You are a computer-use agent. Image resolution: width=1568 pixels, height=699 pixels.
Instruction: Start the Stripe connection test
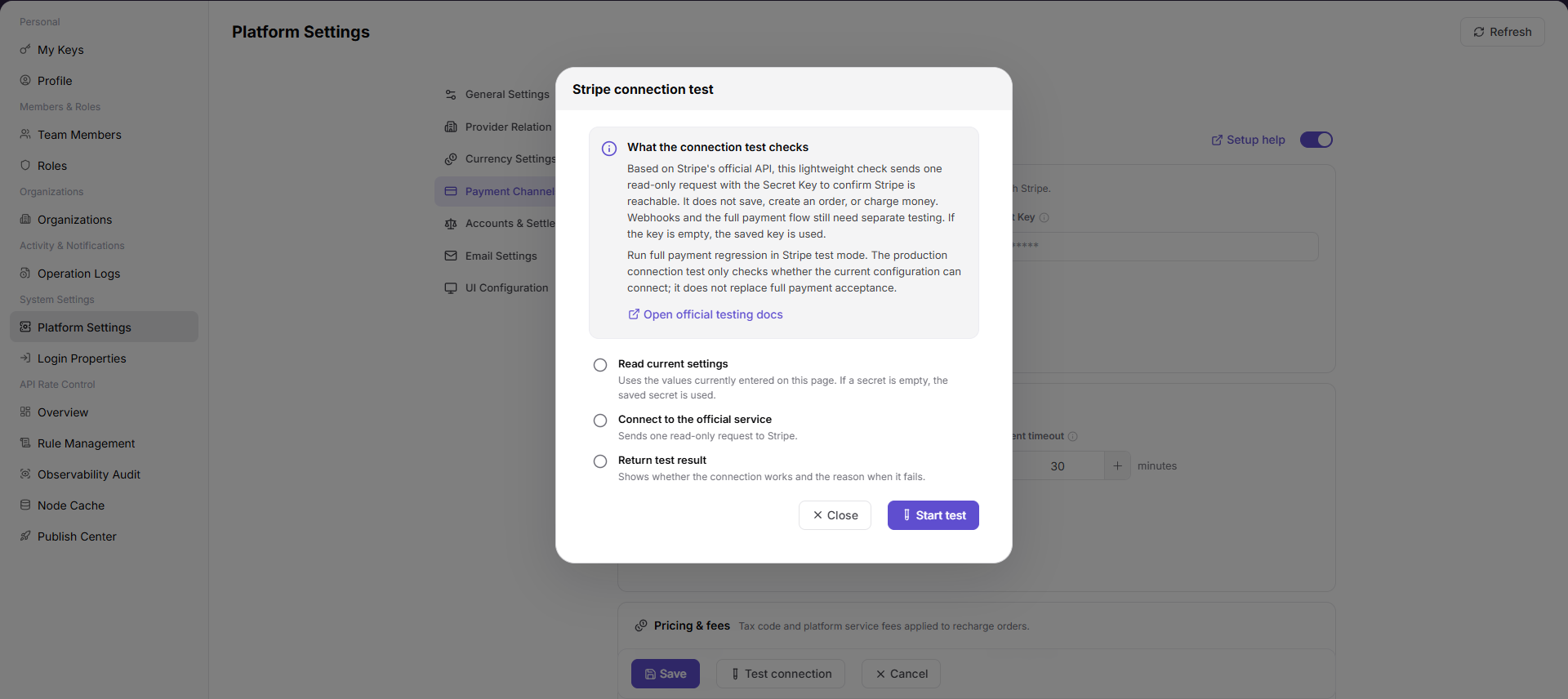click(933, 515)
